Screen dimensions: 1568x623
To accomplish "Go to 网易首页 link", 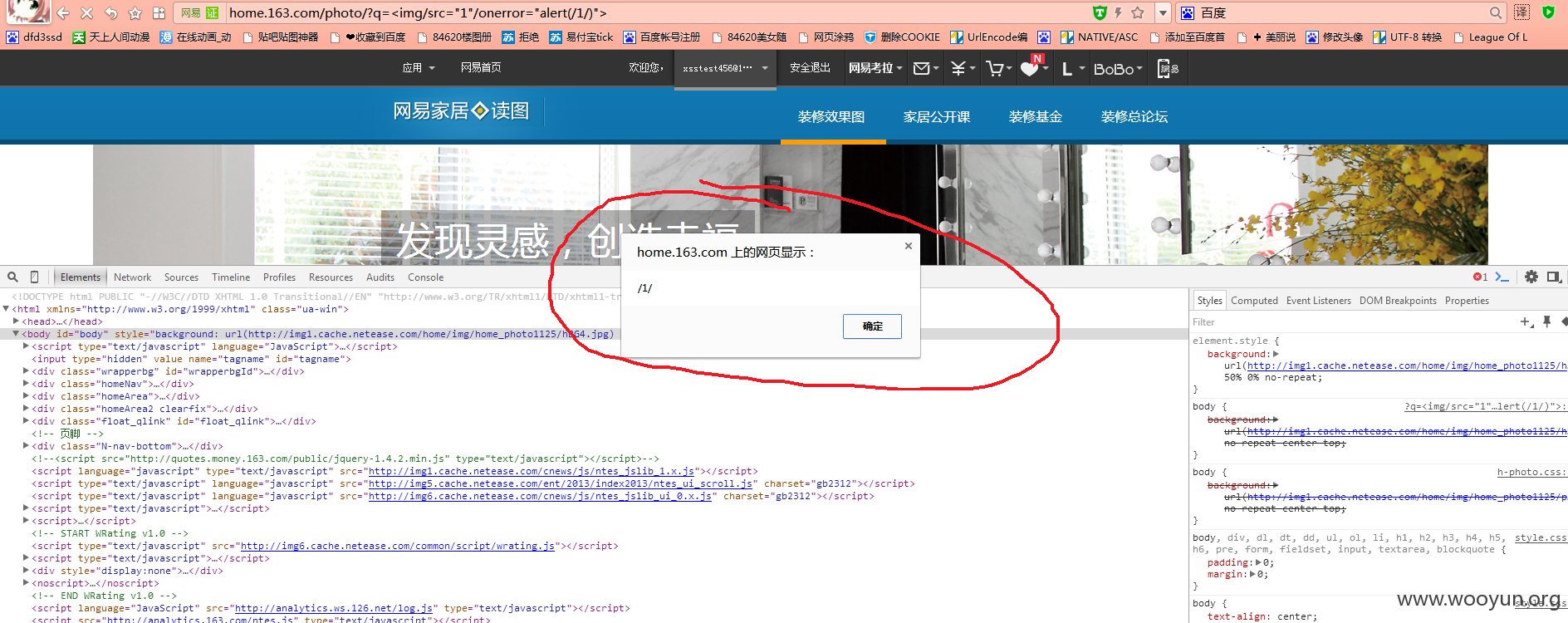I will 481,67.
